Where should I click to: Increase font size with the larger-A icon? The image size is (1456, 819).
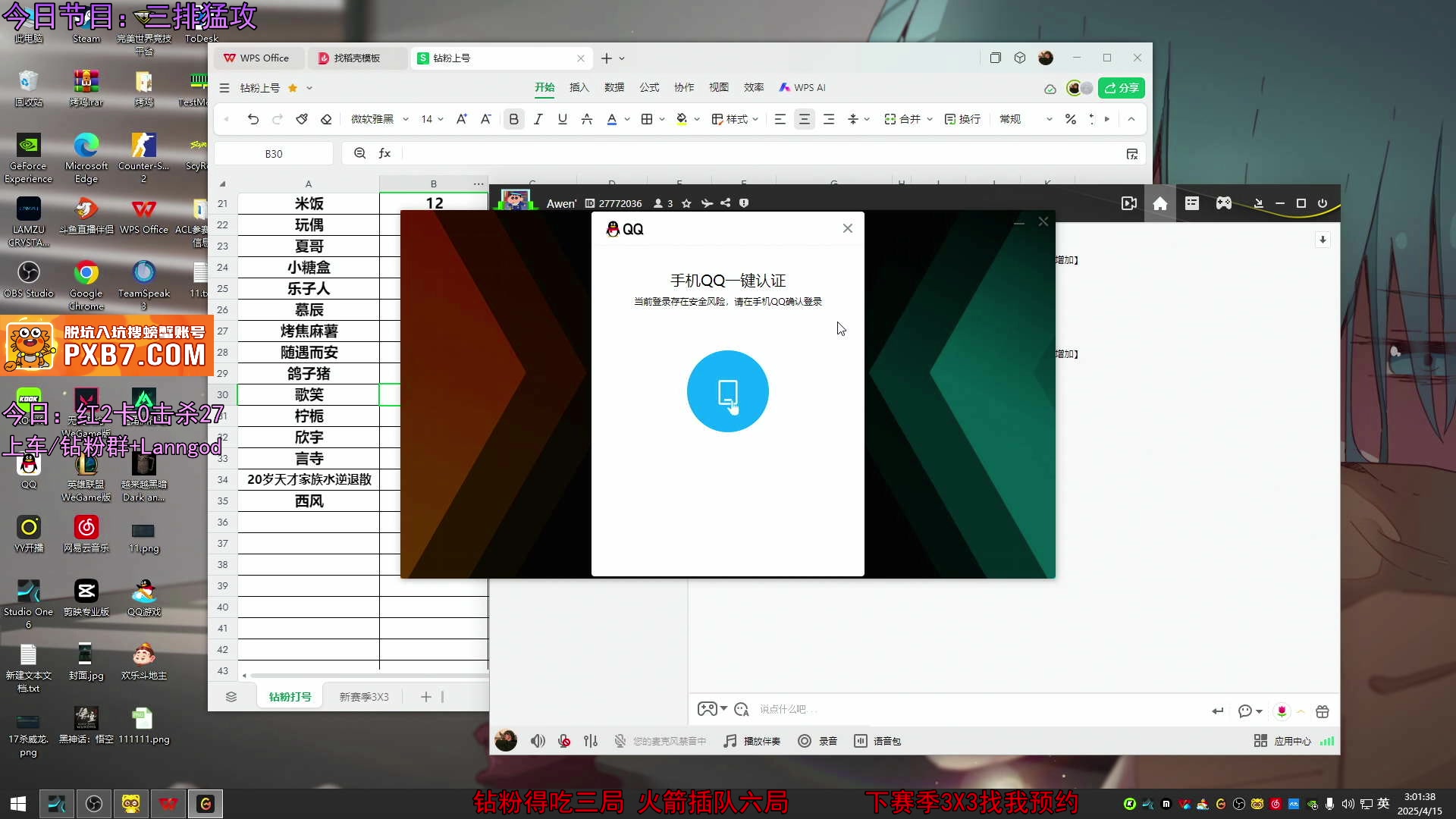tap(461, 119)
